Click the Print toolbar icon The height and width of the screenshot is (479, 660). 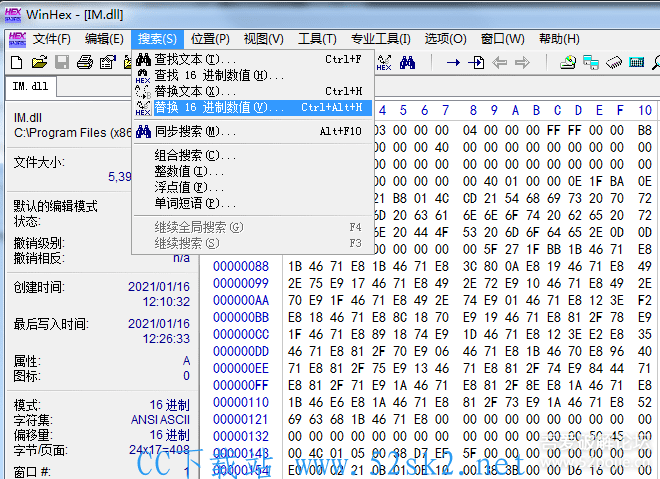pyautogui.click(x=85, y=63)
